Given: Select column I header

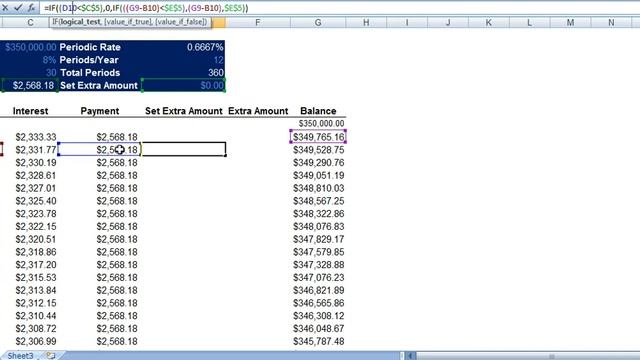Looking at the screenshot, I should 407,23.
